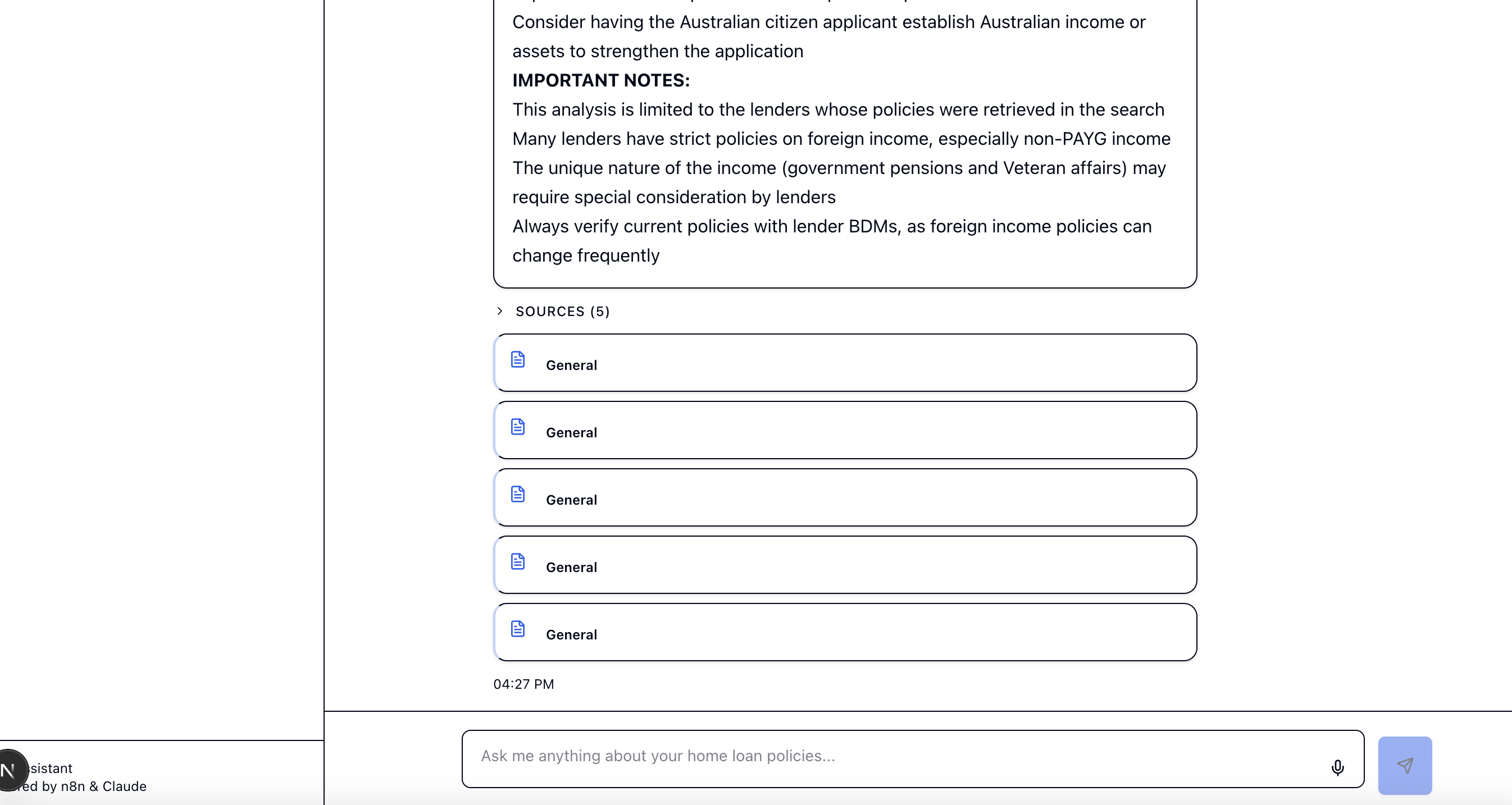Click the line about verifying policies with BDMs
The height and width of the screenshot is (805, 1512).
click(x=832, y=241)
